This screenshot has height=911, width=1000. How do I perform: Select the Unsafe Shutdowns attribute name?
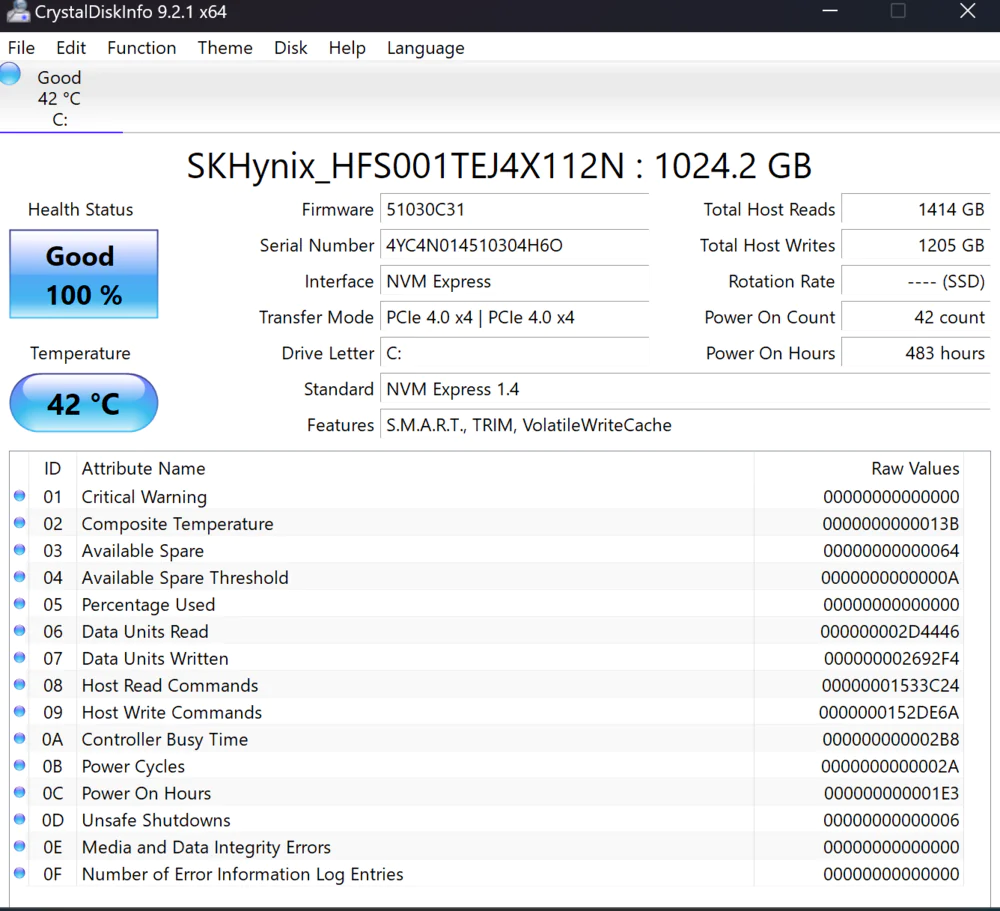click(156, 820)
